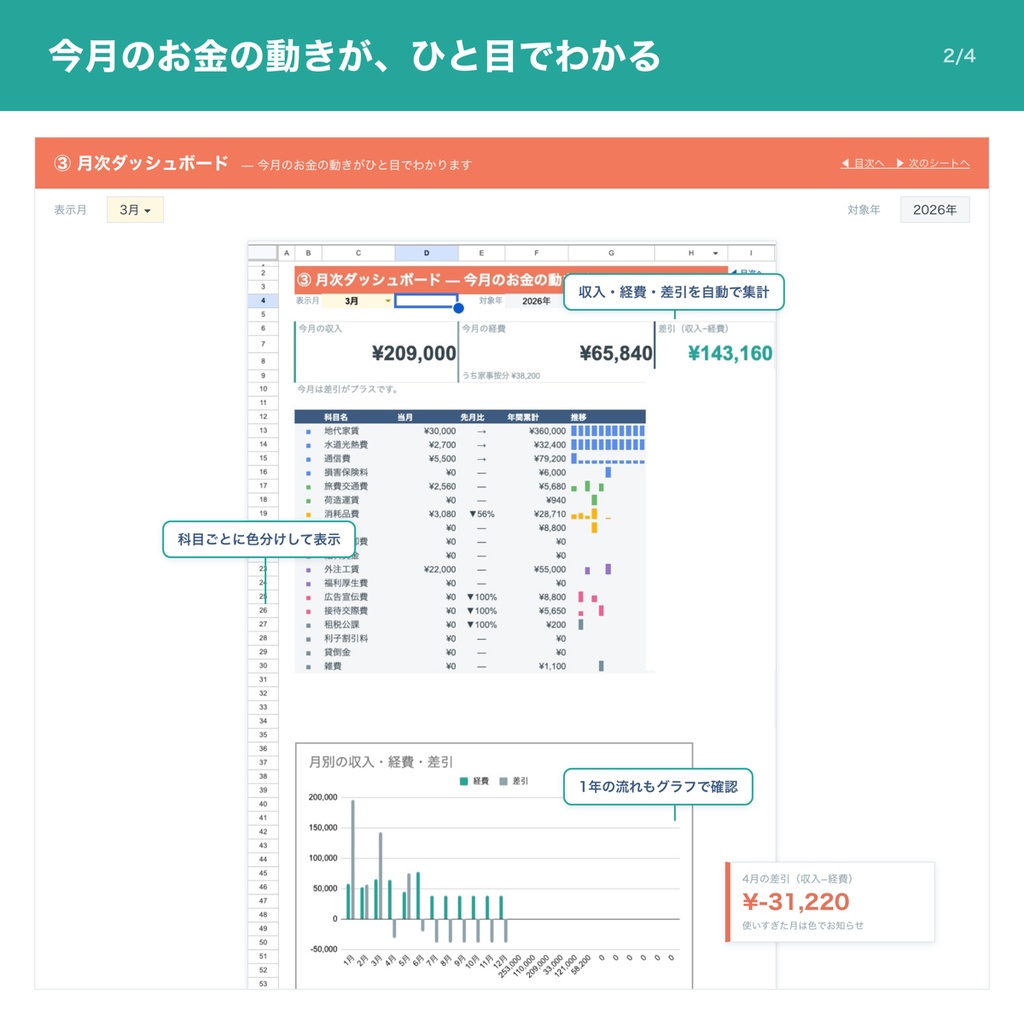
Task: Click the 経費 legend swatch in the chart
Action: click(464, 781)
